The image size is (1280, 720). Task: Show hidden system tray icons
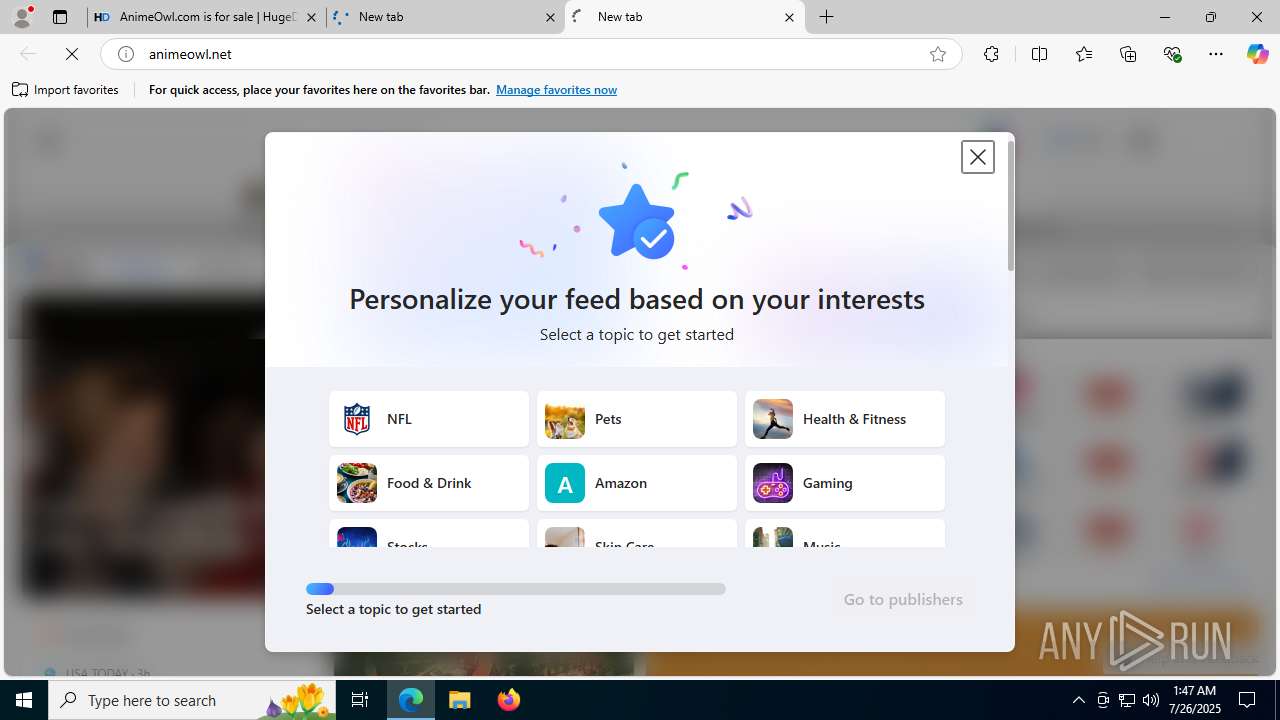click(1078, 700)
